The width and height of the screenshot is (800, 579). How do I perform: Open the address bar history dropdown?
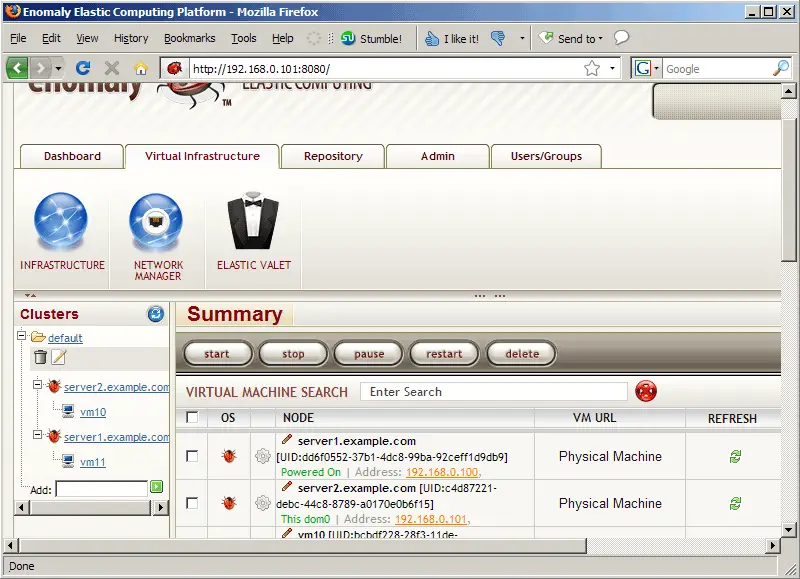[x=612, y=68]
